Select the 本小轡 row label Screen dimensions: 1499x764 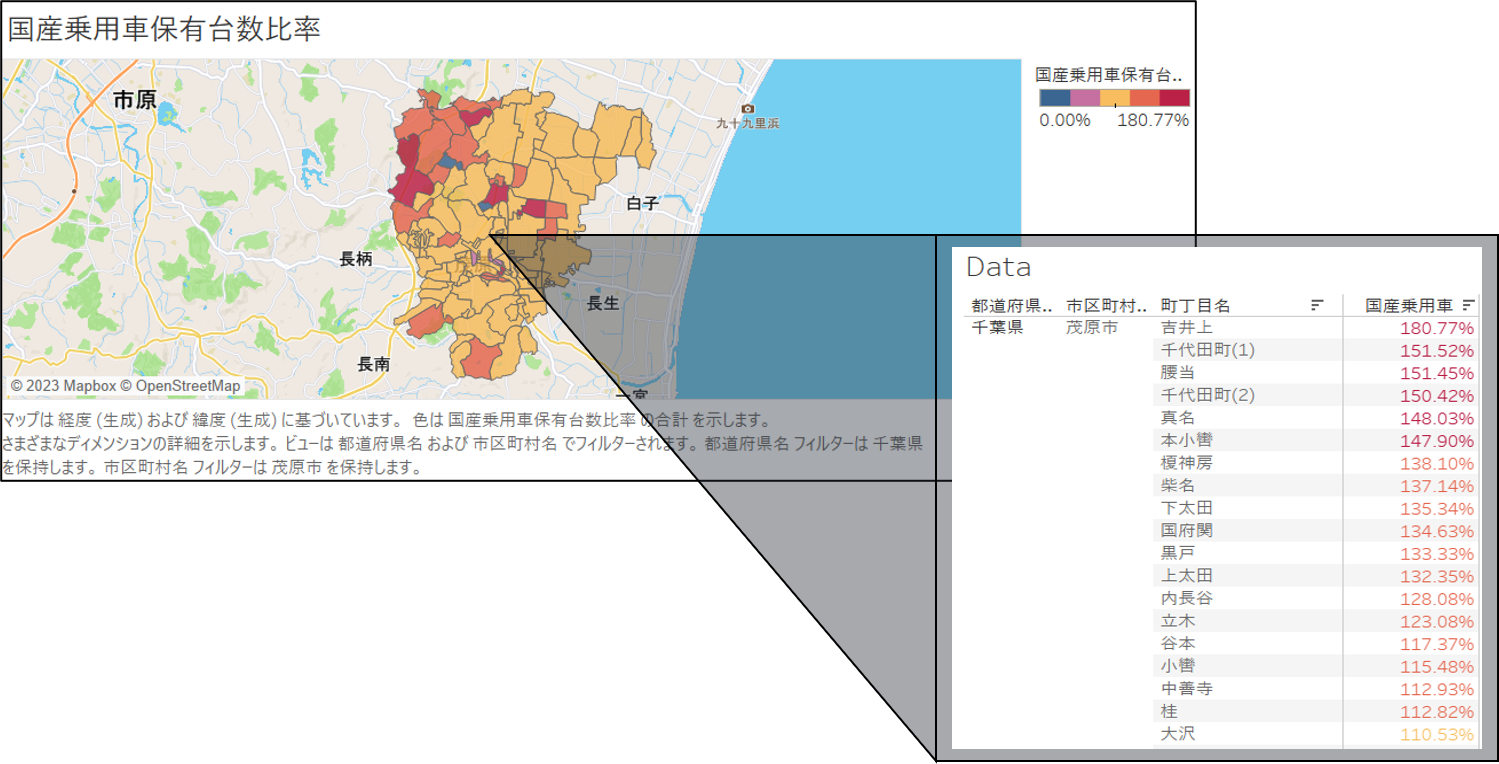click(x=1186, y=440)
